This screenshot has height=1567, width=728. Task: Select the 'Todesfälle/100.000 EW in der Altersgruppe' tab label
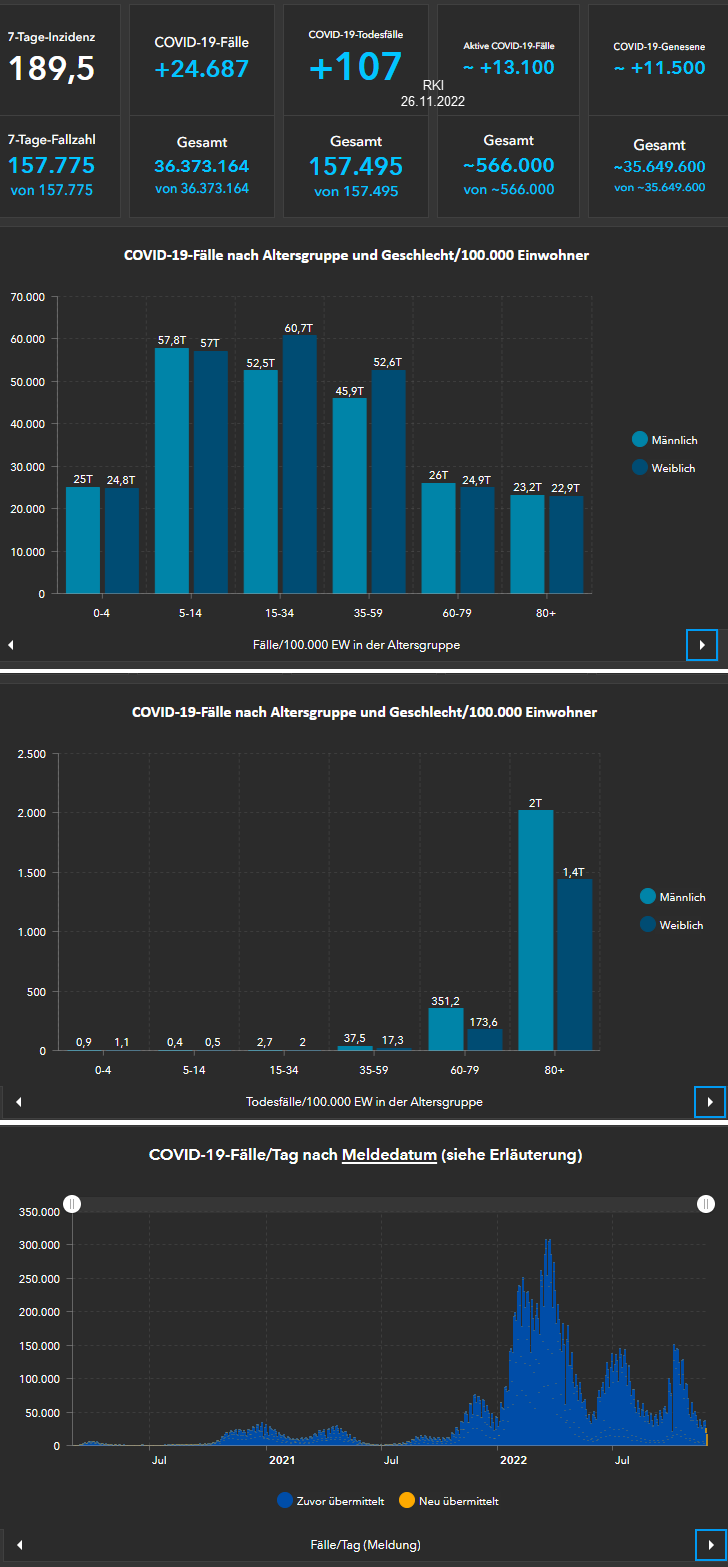[x=364, y=1101]
